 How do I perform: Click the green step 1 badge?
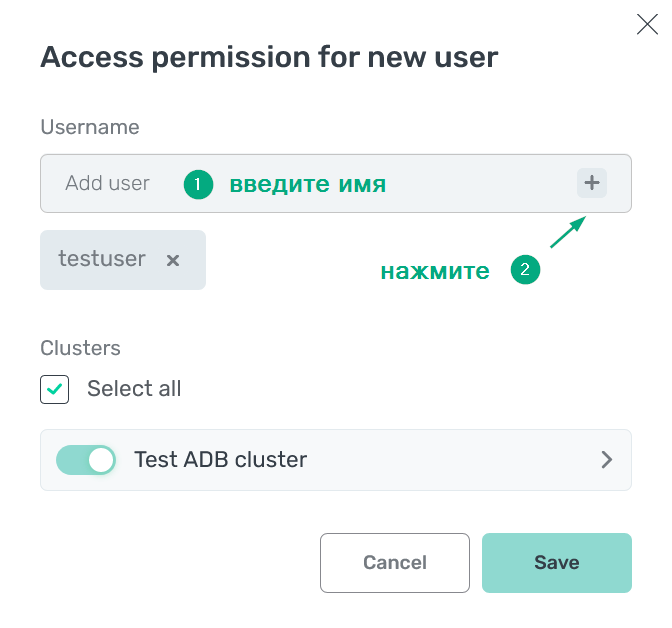point(198,184)
